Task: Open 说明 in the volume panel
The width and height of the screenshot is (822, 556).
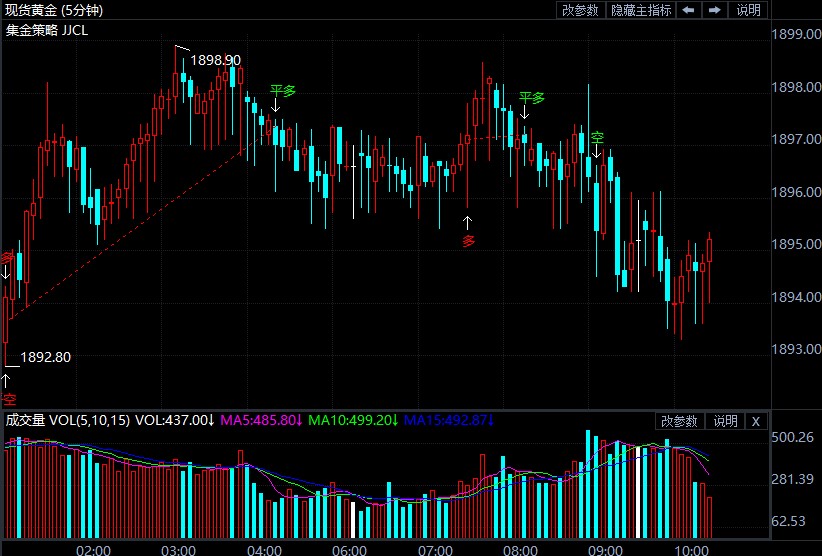Action: click(725, 421)
